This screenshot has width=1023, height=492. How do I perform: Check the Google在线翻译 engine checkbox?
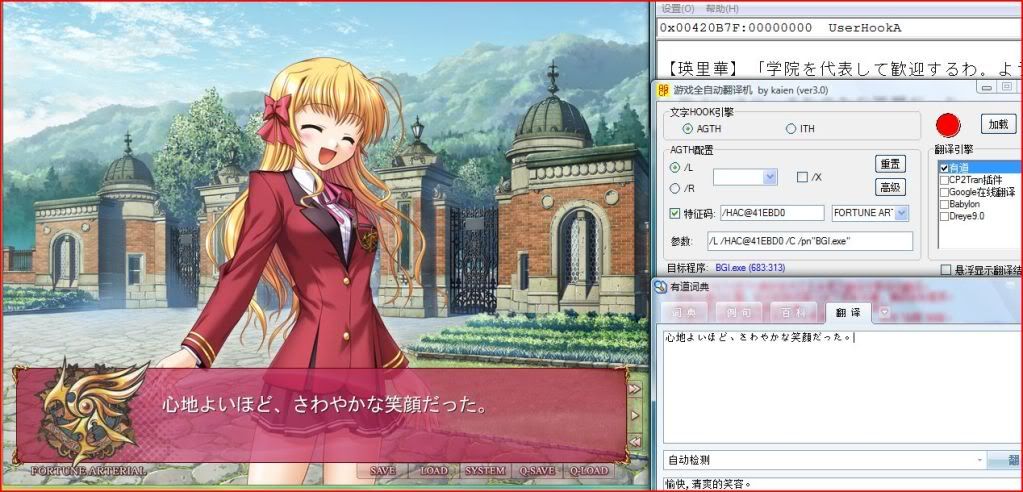(x=944, y=192)
